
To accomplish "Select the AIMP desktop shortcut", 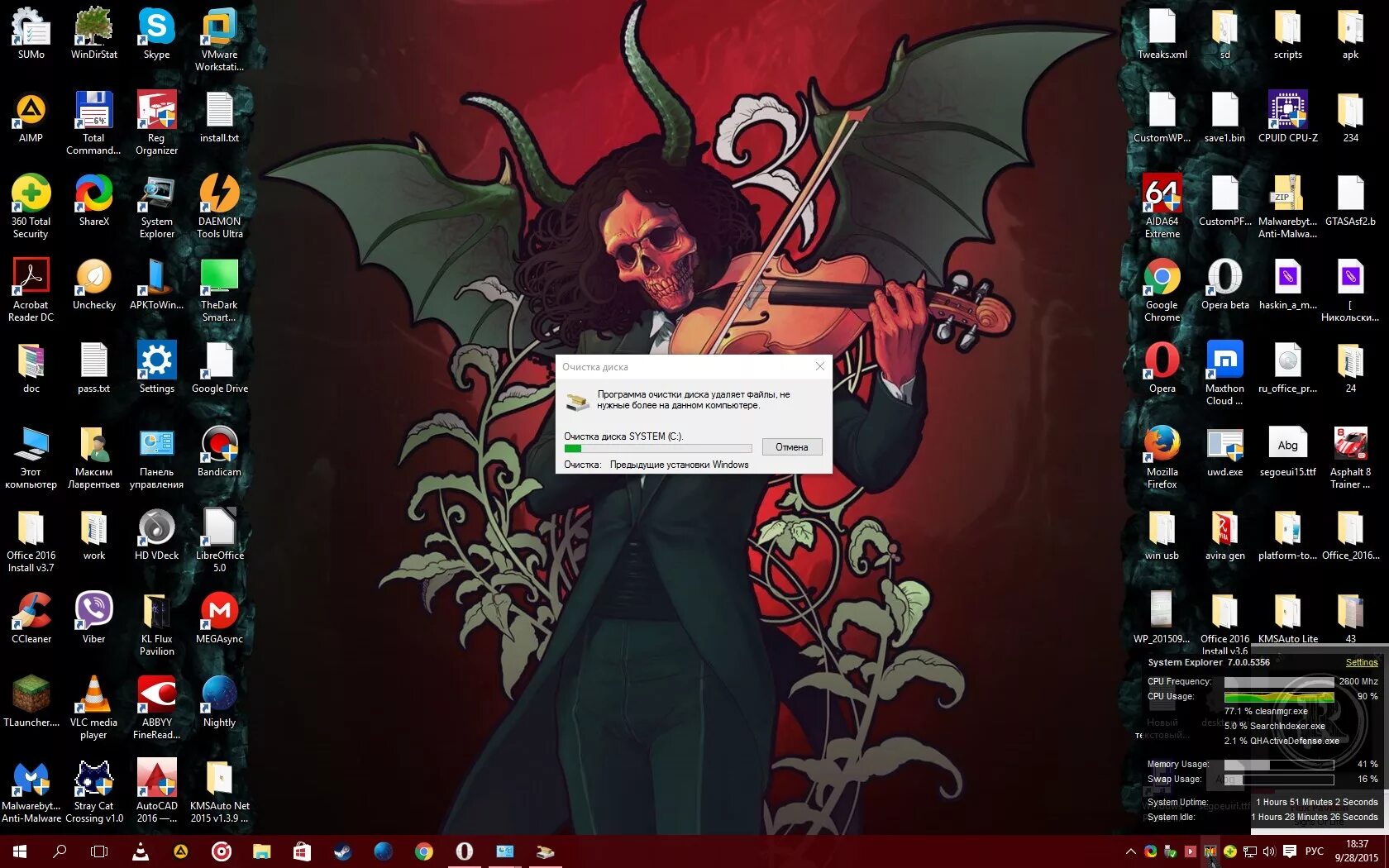I will click(x=31, y=117).
